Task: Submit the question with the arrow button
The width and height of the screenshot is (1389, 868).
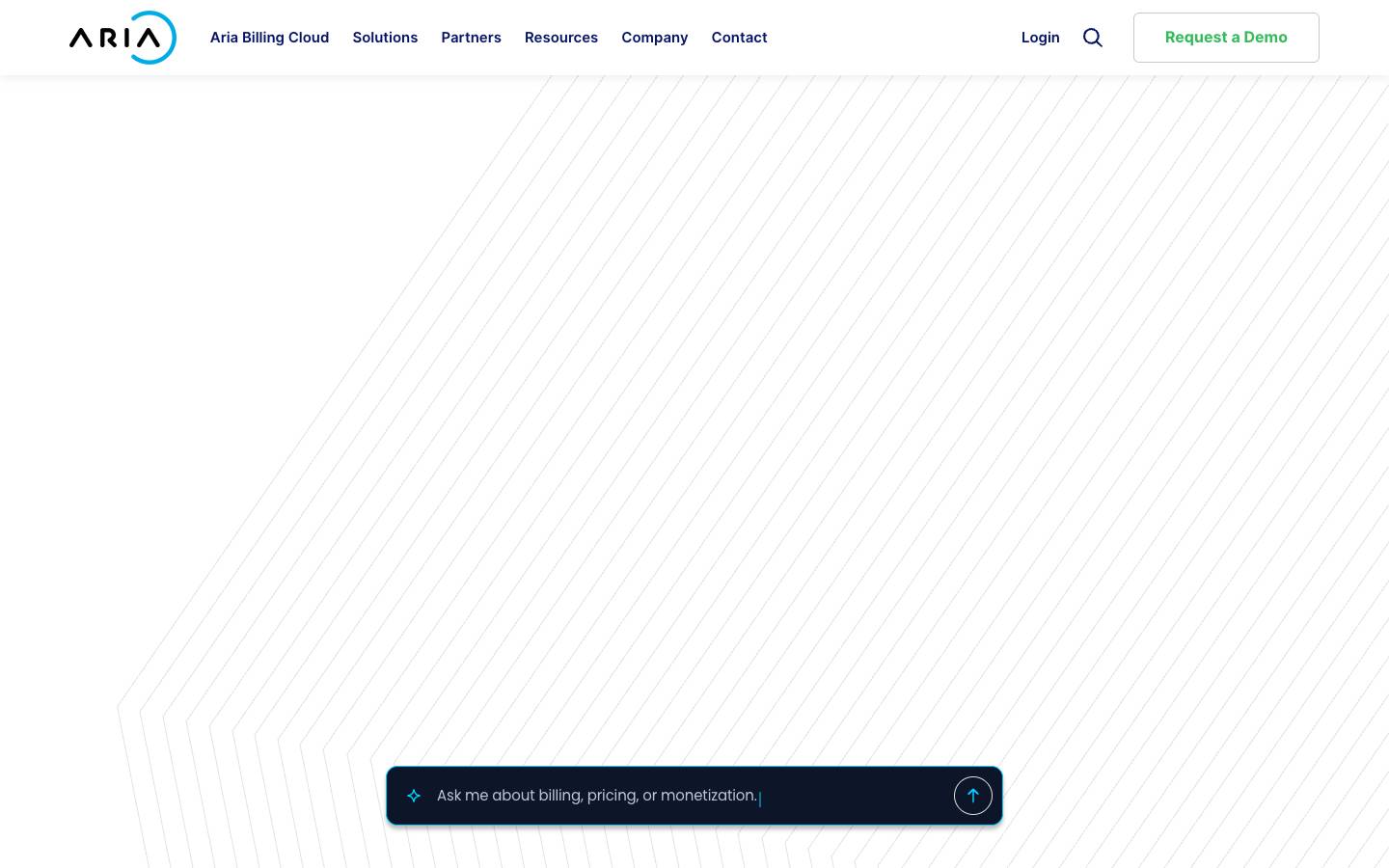Action: (x=972, y=796)
